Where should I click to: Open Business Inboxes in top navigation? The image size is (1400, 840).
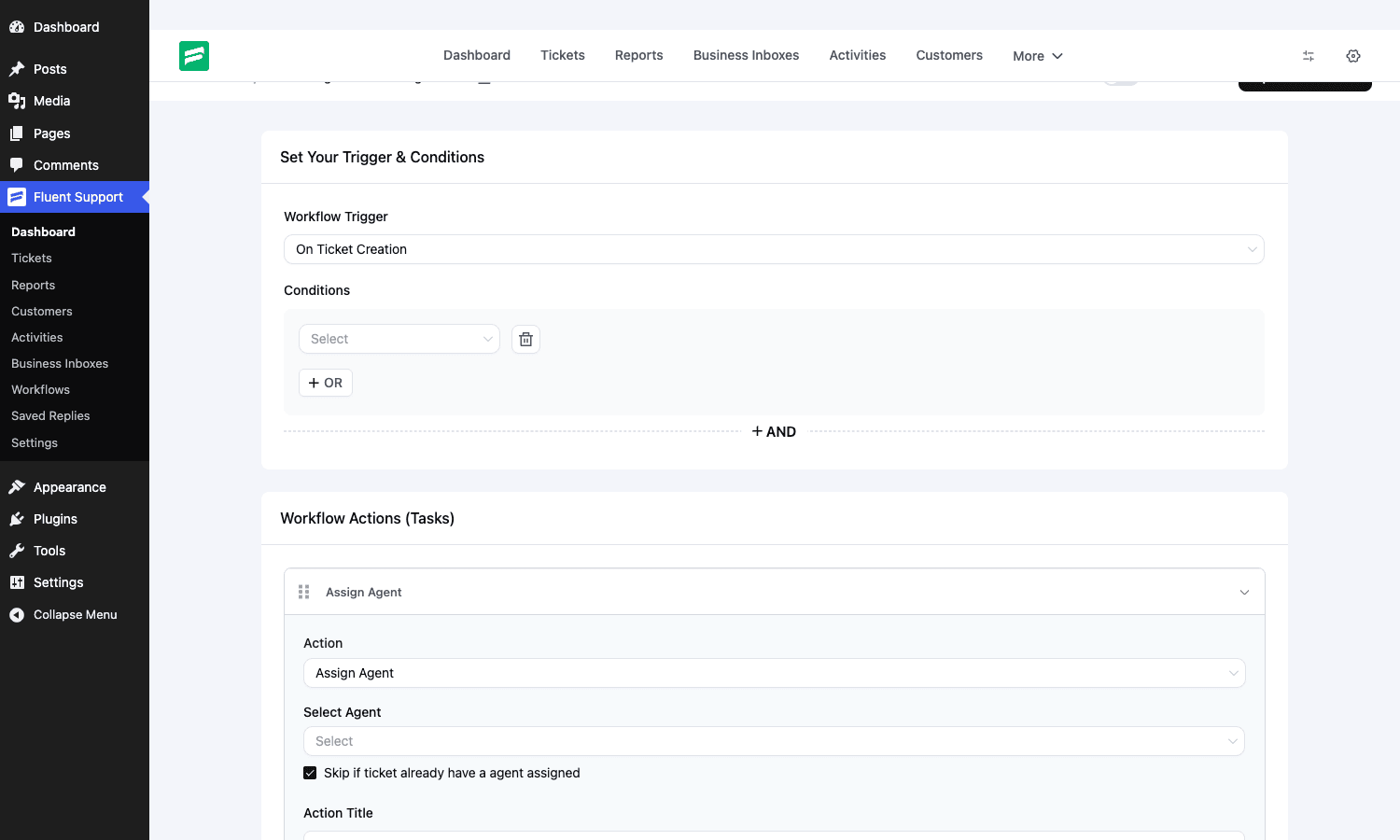click(747, 55)
